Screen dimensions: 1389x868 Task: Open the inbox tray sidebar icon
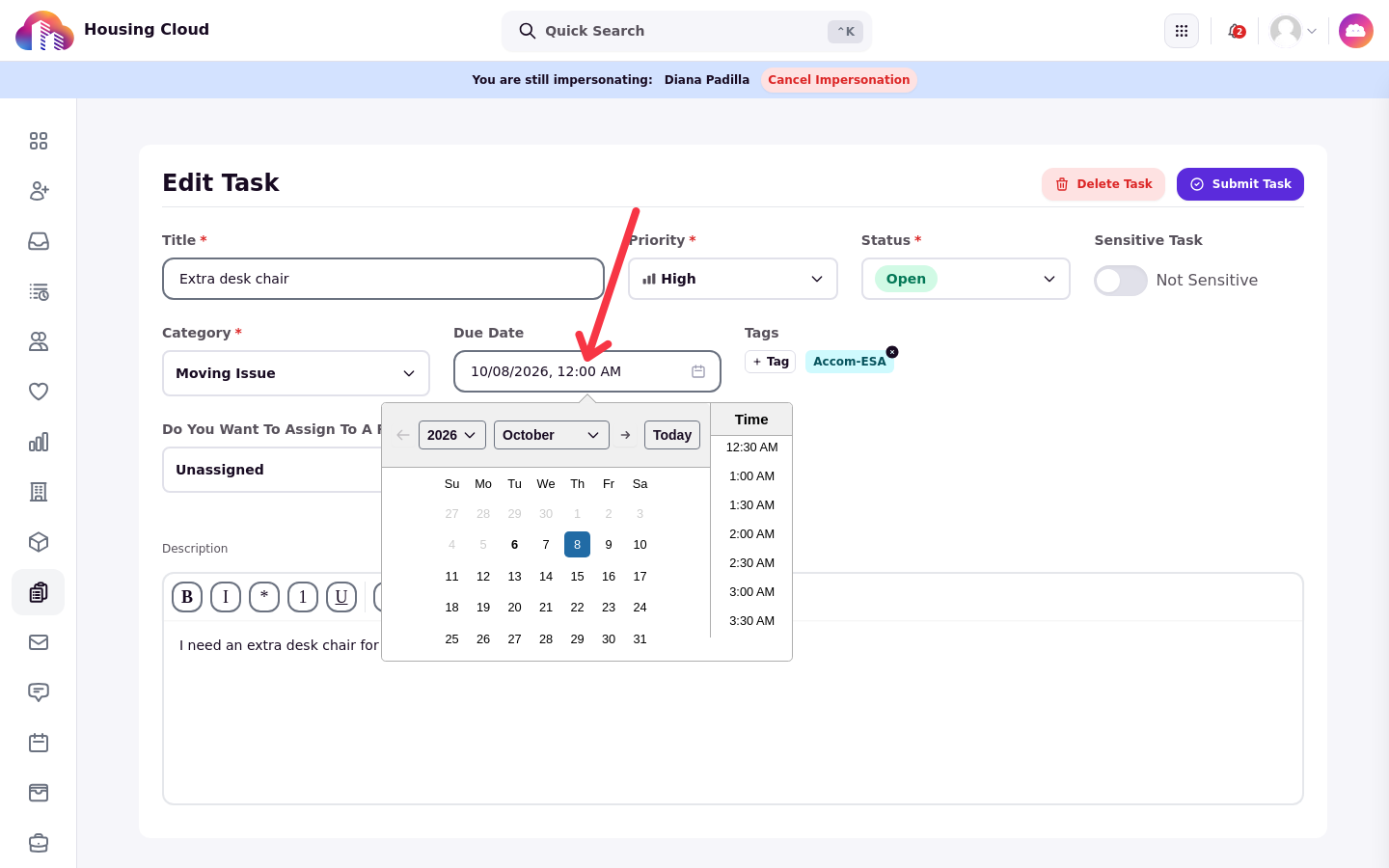39,241
